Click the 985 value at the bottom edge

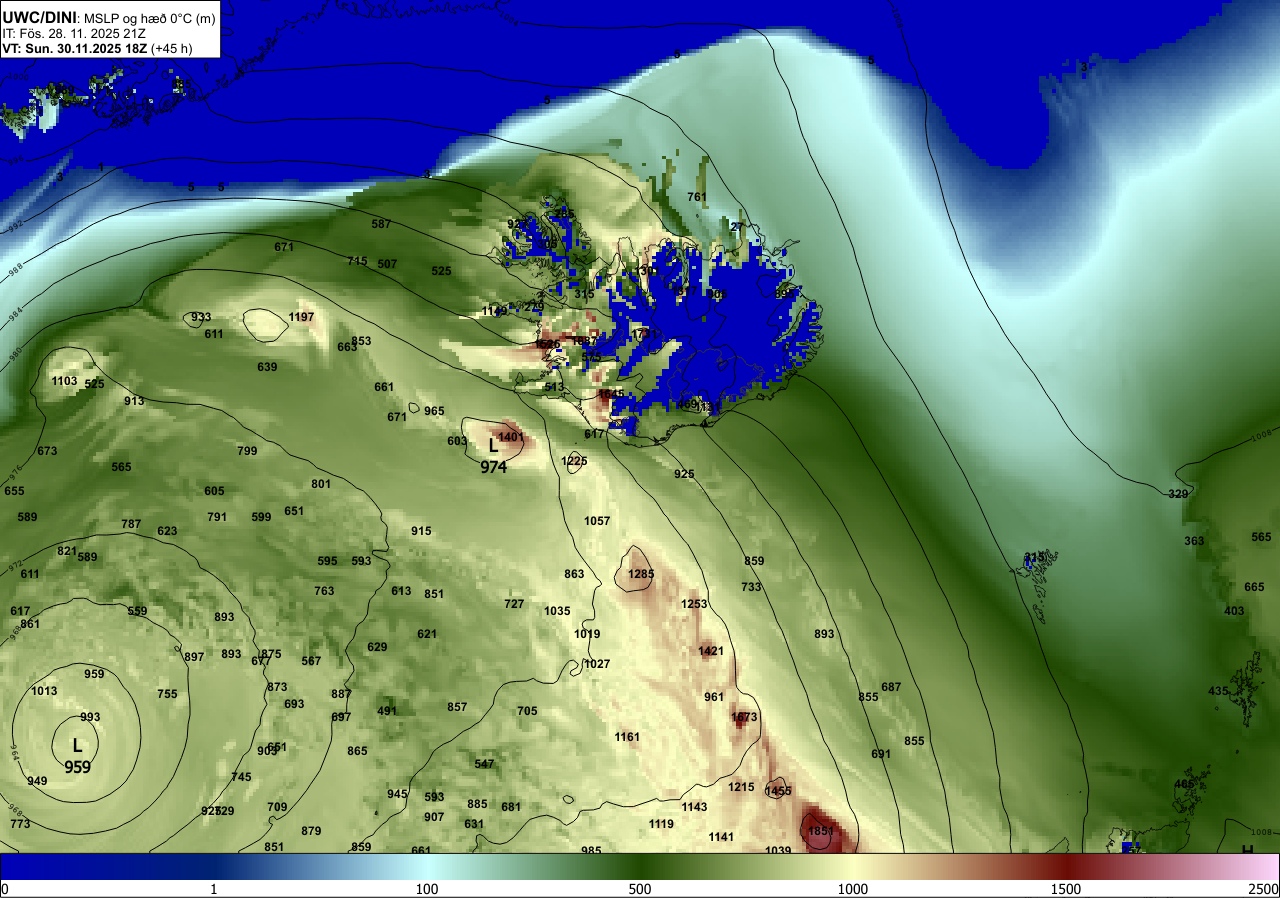591,850
